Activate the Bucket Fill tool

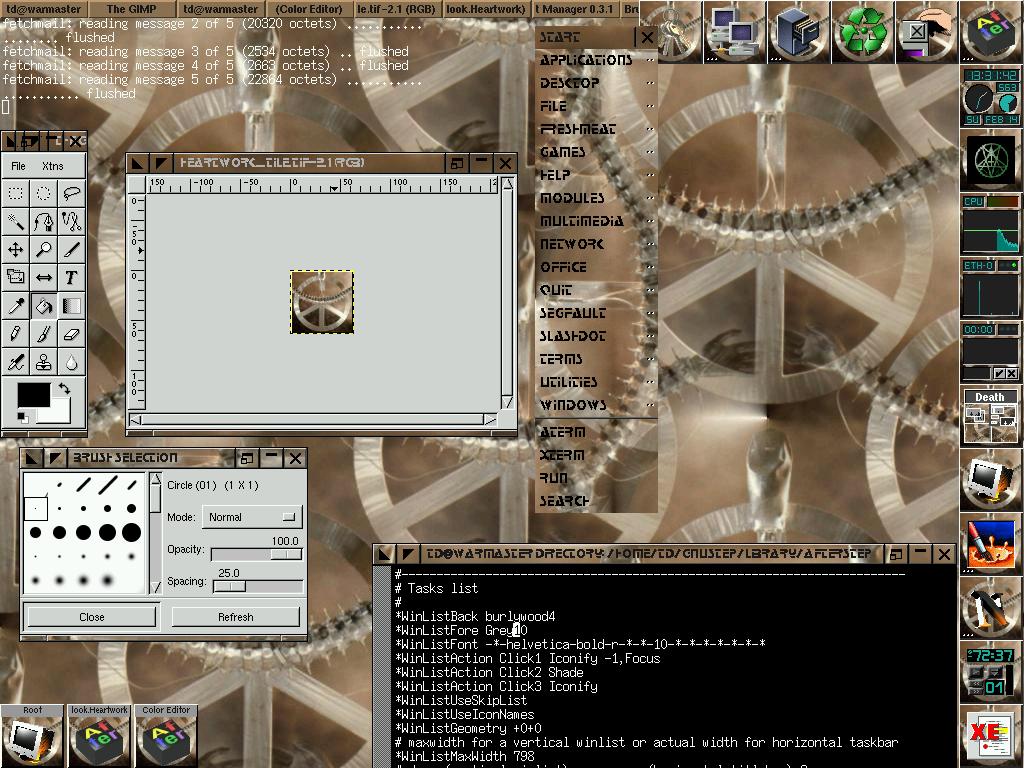point(44,306)
